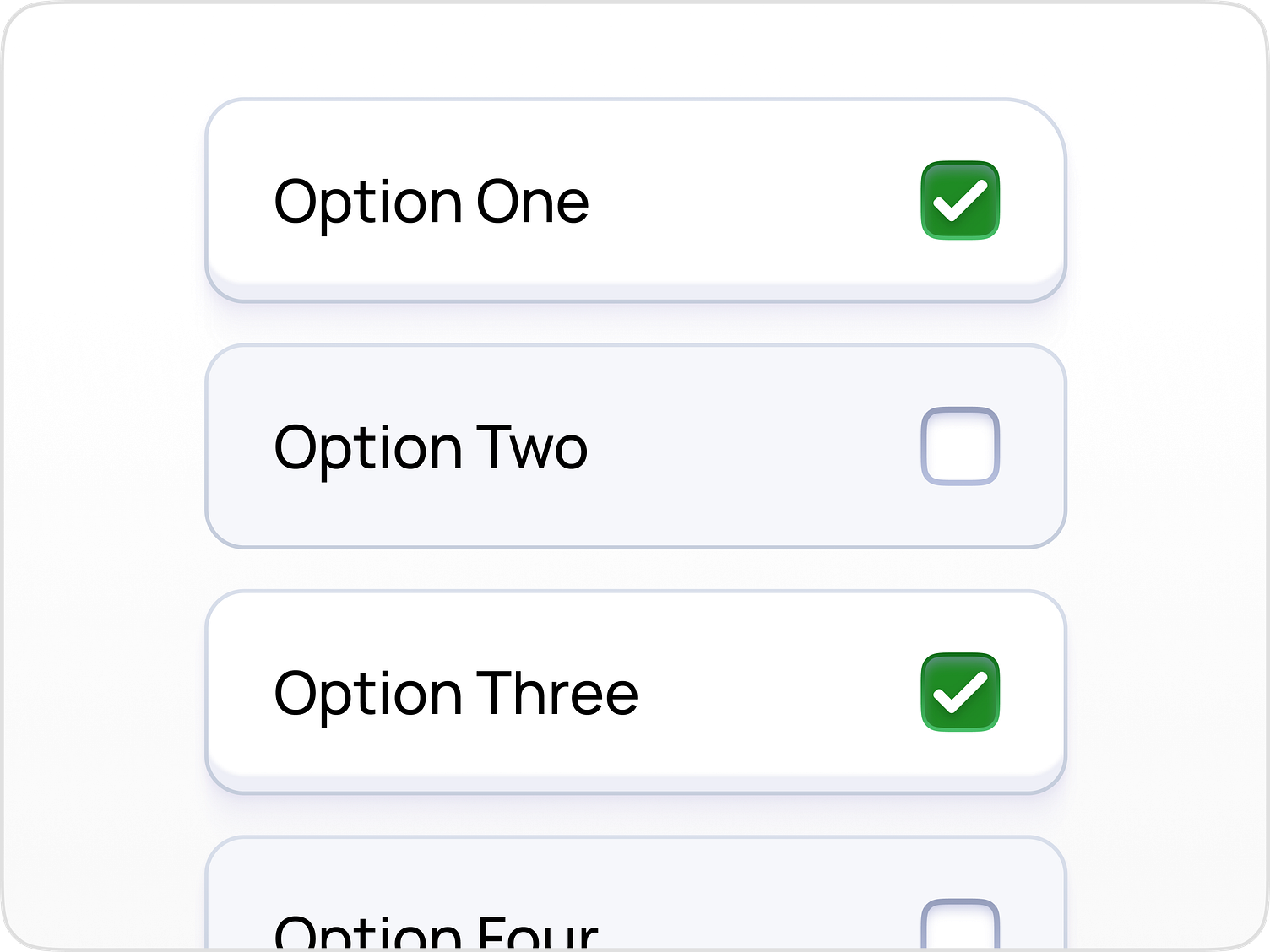Click the green checkmark icon beside Option One

[x=961, y=200]
